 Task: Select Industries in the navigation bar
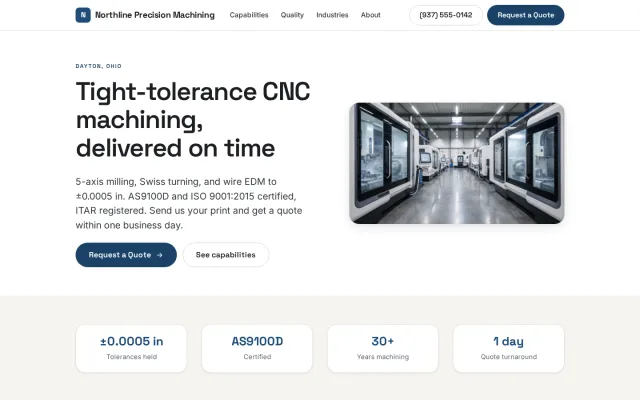click(332, 15)
